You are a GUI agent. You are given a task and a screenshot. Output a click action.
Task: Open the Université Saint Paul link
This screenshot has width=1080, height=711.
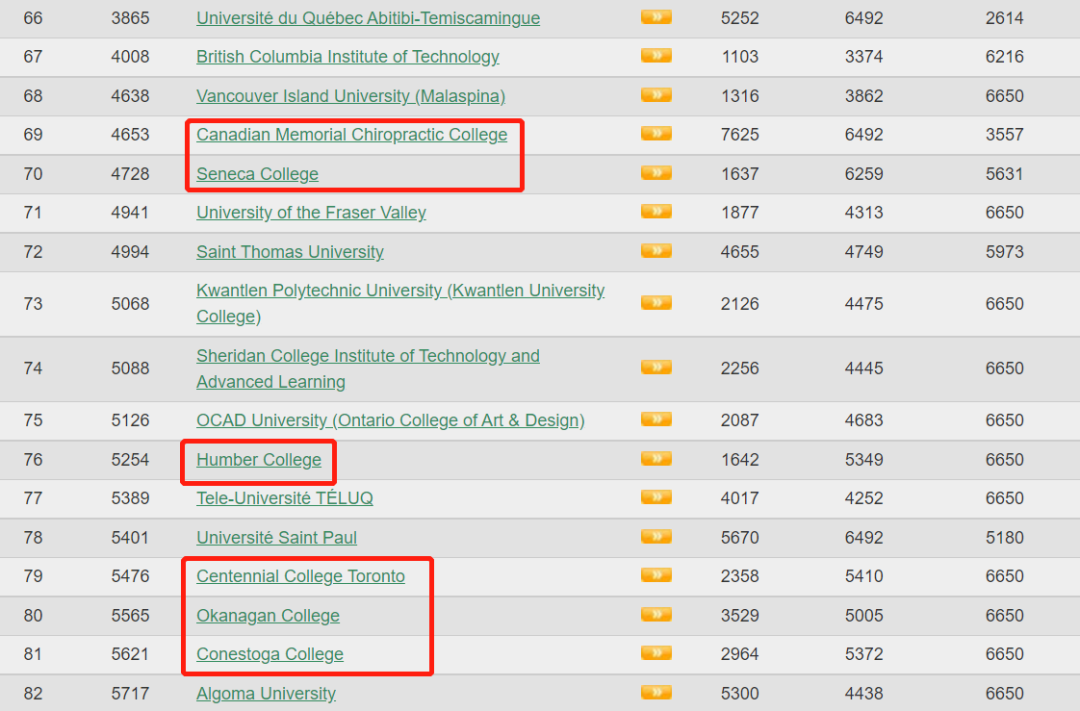pyautogui.click(x=277, y=537)
